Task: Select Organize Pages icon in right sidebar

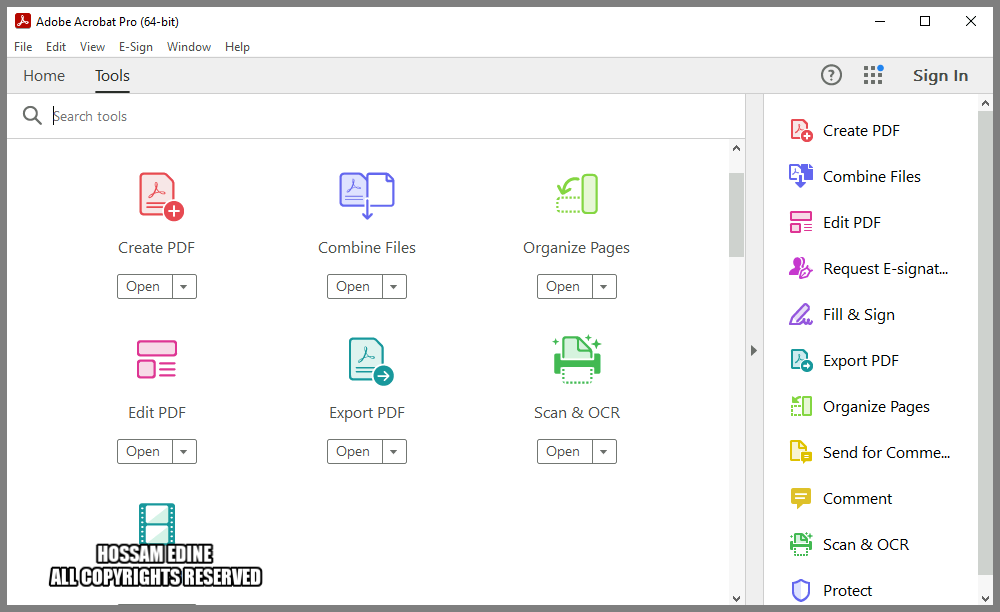Action: (x=801, y=406)
